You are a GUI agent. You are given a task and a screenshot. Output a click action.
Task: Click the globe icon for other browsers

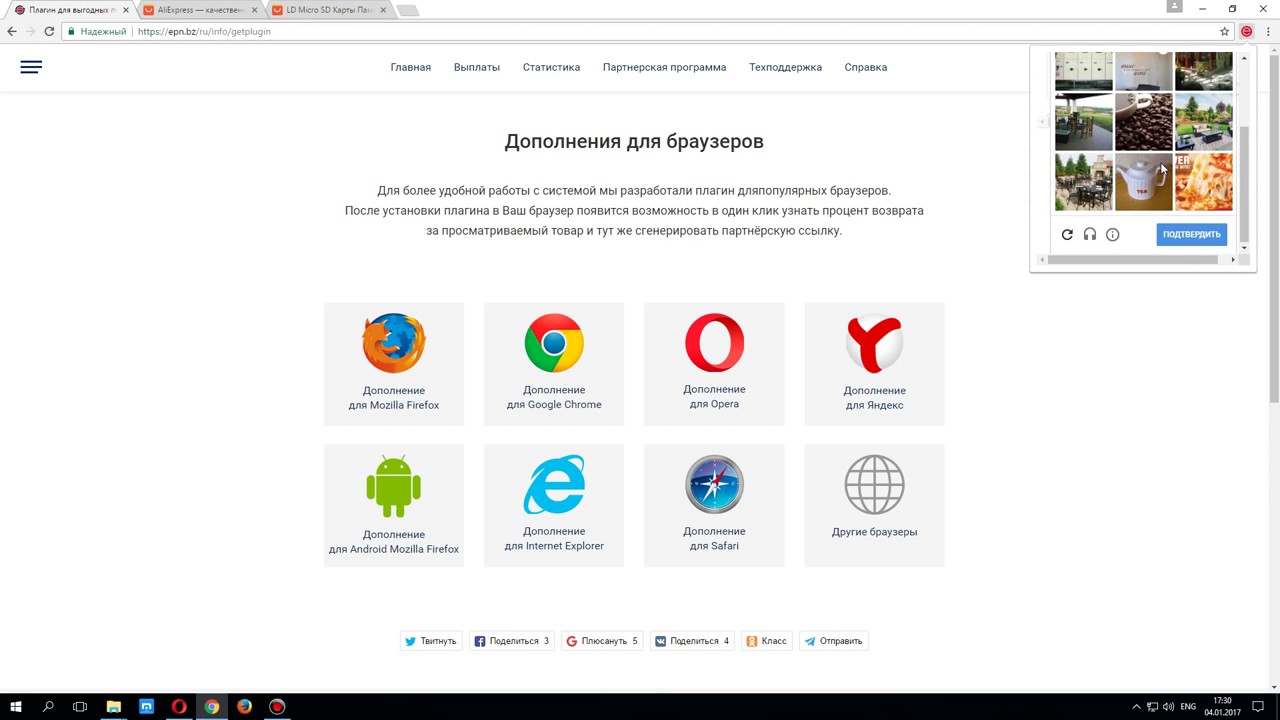874,485
